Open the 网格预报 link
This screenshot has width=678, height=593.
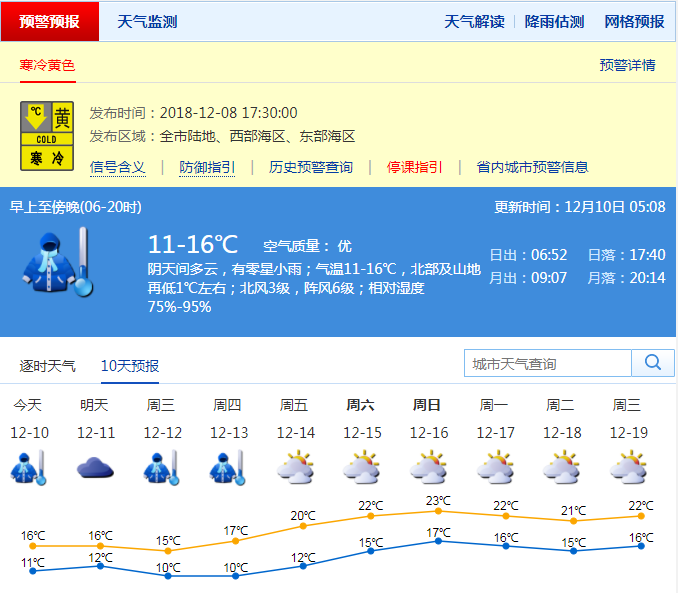(634, 21)
